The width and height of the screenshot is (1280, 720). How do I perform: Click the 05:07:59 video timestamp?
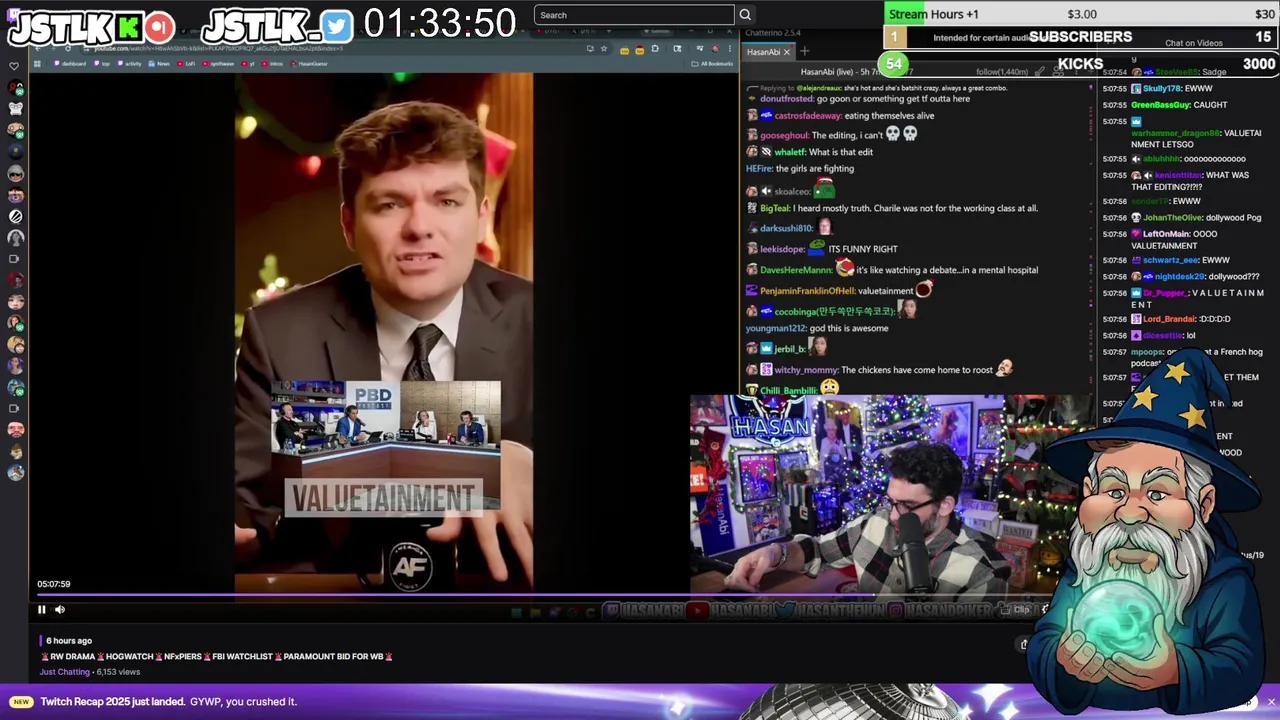(54, 584)
